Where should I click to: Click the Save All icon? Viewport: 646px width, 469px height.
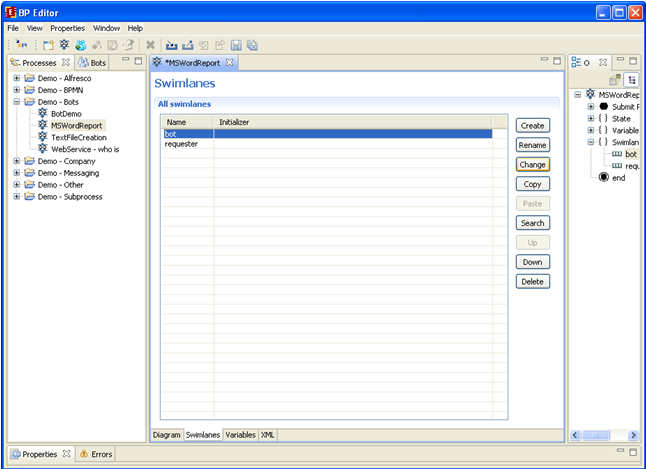(x=252, y=45)
